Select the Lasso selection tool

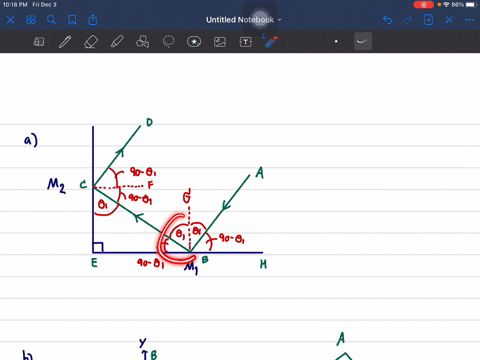[x=168, y=42]
